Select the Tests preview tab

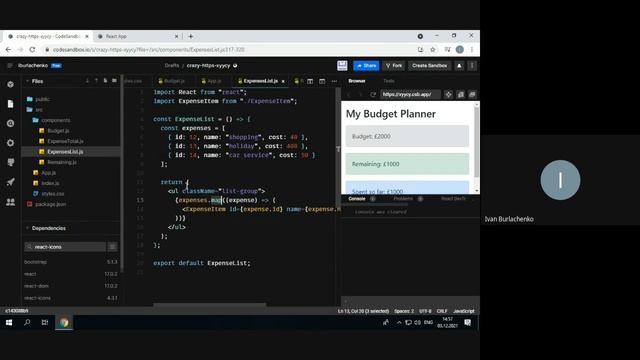[x=389, y=81]
